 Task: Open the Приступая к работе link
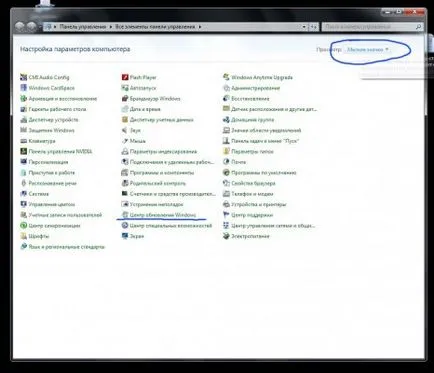click(52, 173)
